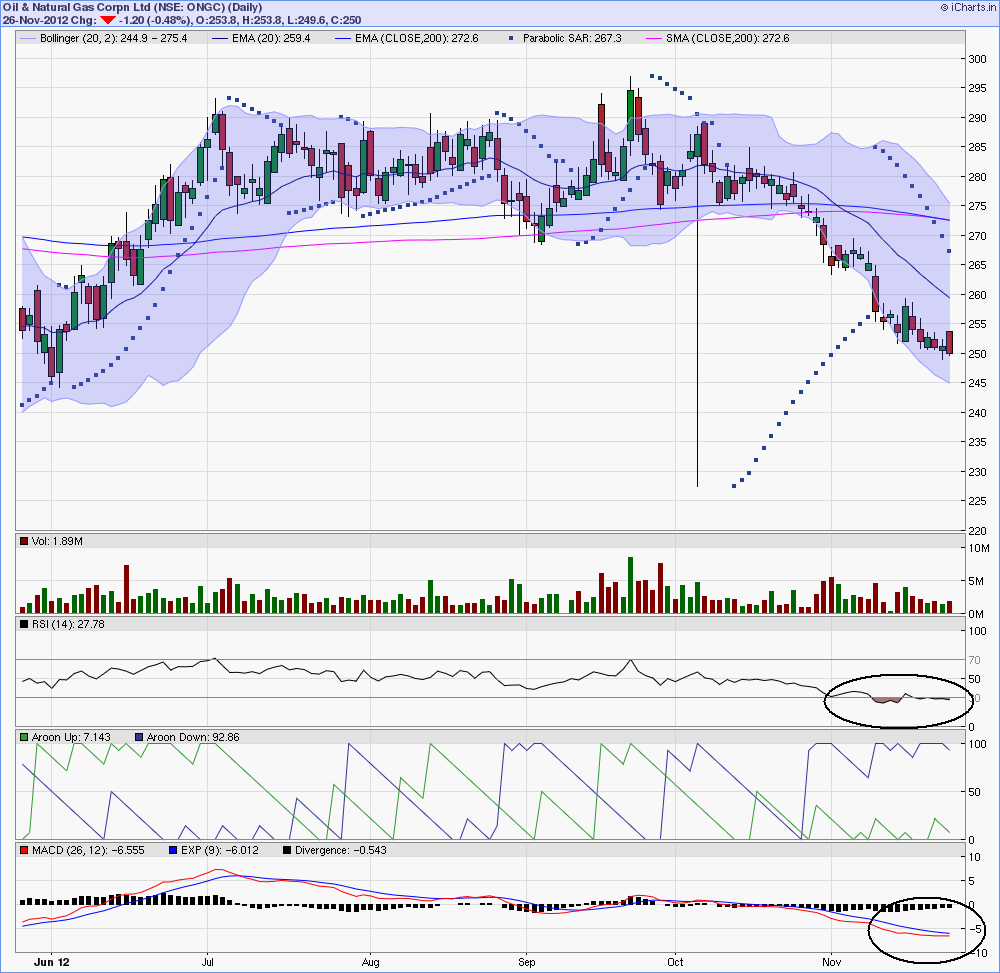Image resolution: width=1000 pixels, height=973 pixels.
Task: Click the 'Aroon Up: 7.143' label
Action: point(71,737)
